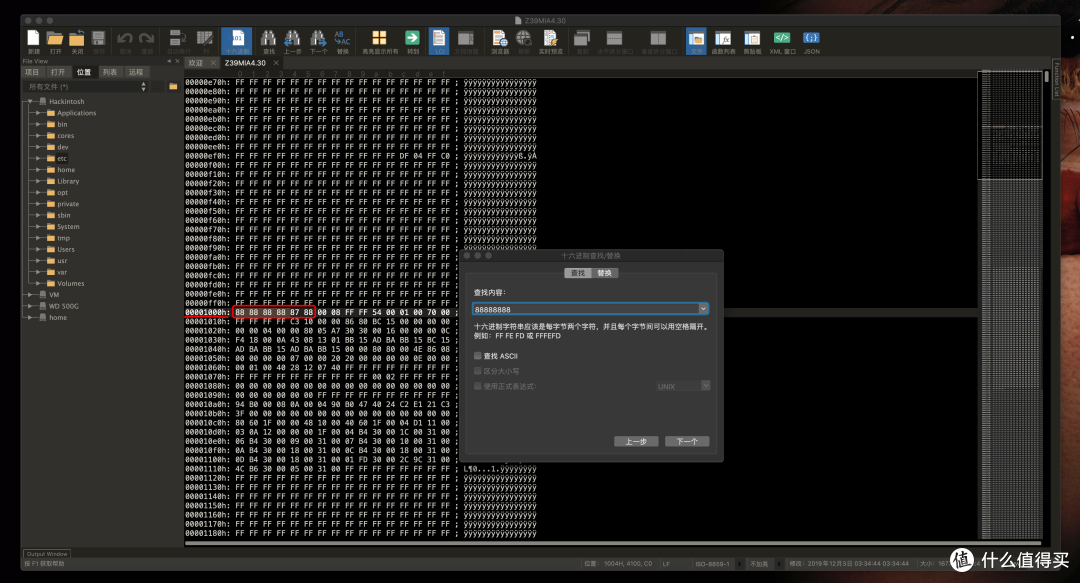The height and width of the screenshot is (583, 1080).
Task: Open the 所有文件 (*) file filter dropdown
Action: pos(86,86)
